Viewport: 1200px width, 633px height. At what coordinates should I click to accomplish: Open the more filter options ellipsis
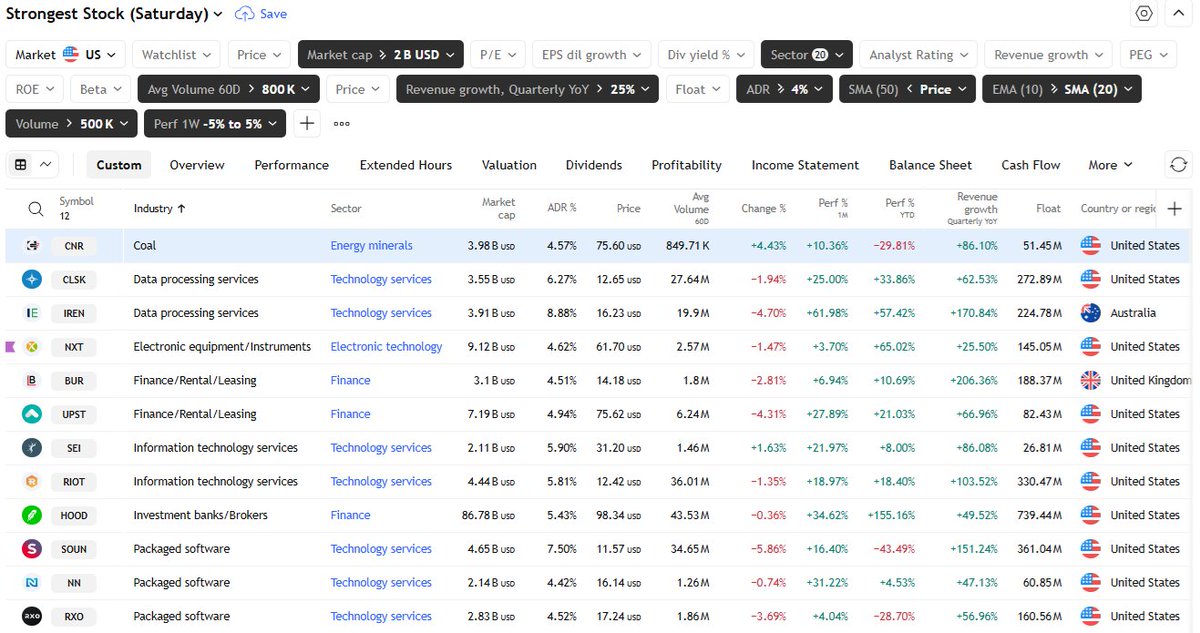[x=341, y=124]
